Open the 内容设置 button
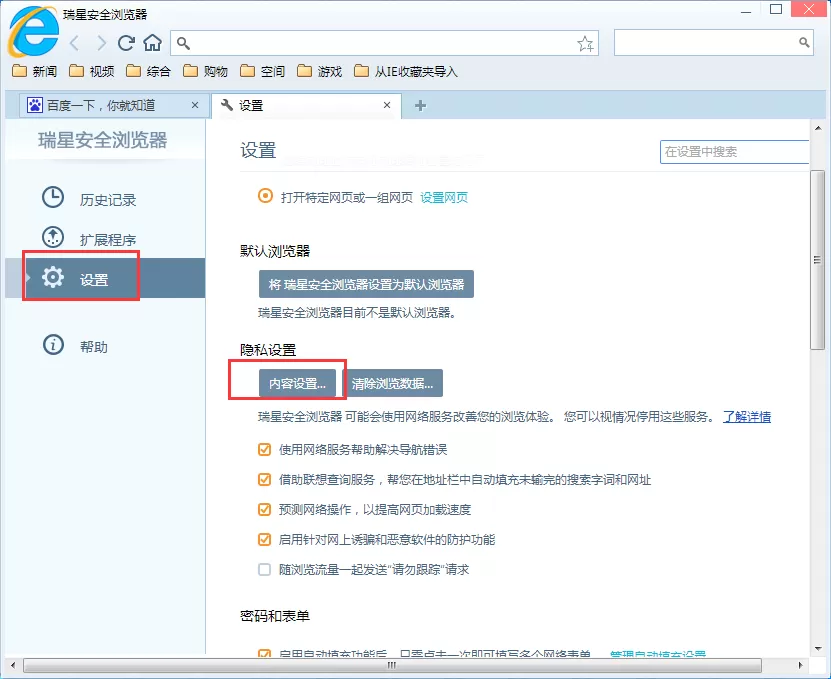The height and width of the screenshot is (679, 831). 297,383
